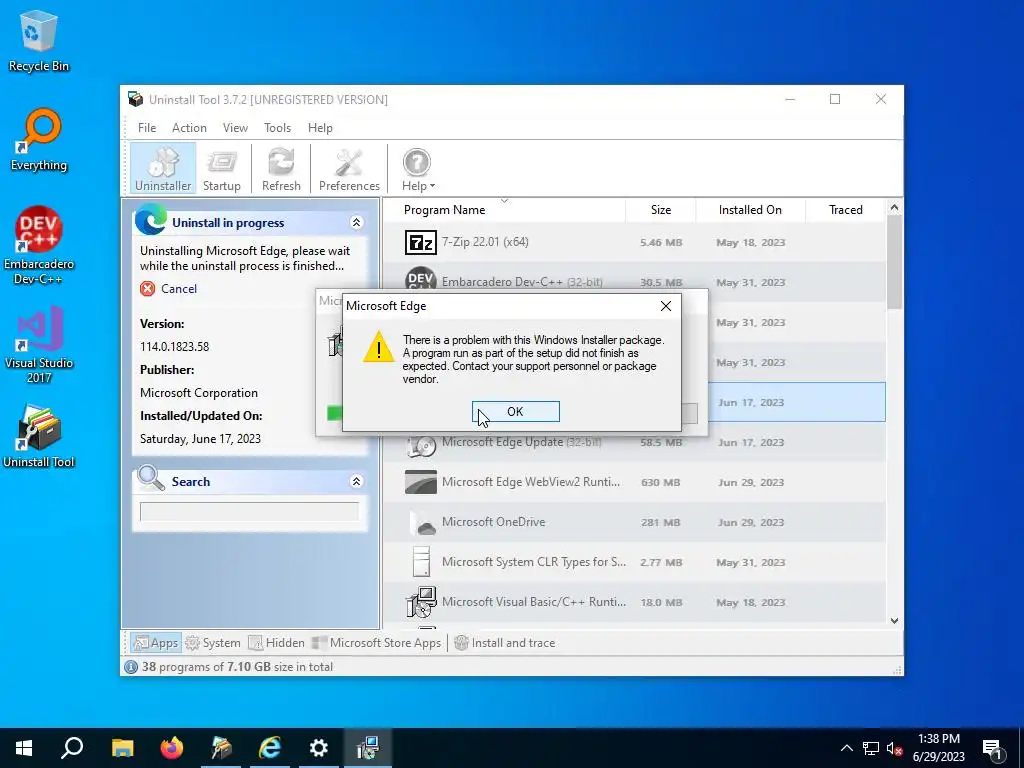Open the View menu
The width and height of the screenshot is (1024, 768).
coord(235,128)
